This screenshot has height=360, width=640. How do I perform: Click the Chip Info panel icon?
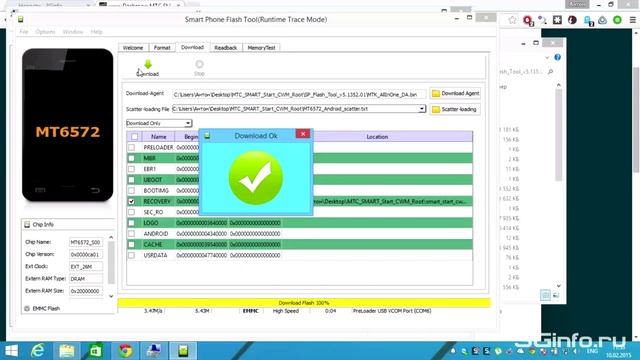(27, 224)
